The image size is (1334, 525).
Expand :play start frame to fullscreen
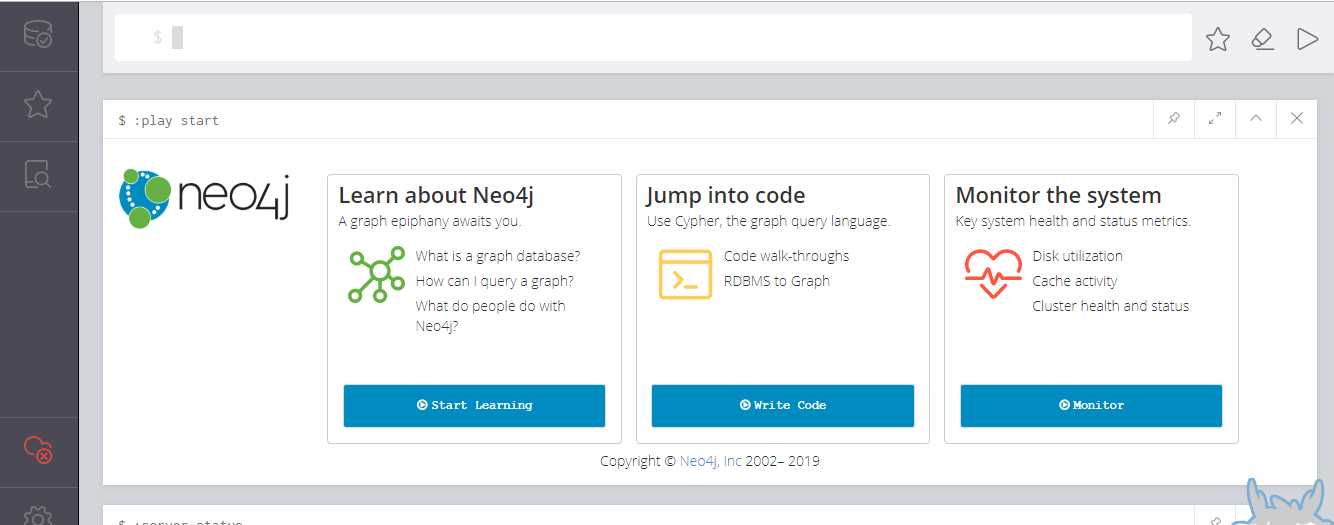tap(1215, 119)
